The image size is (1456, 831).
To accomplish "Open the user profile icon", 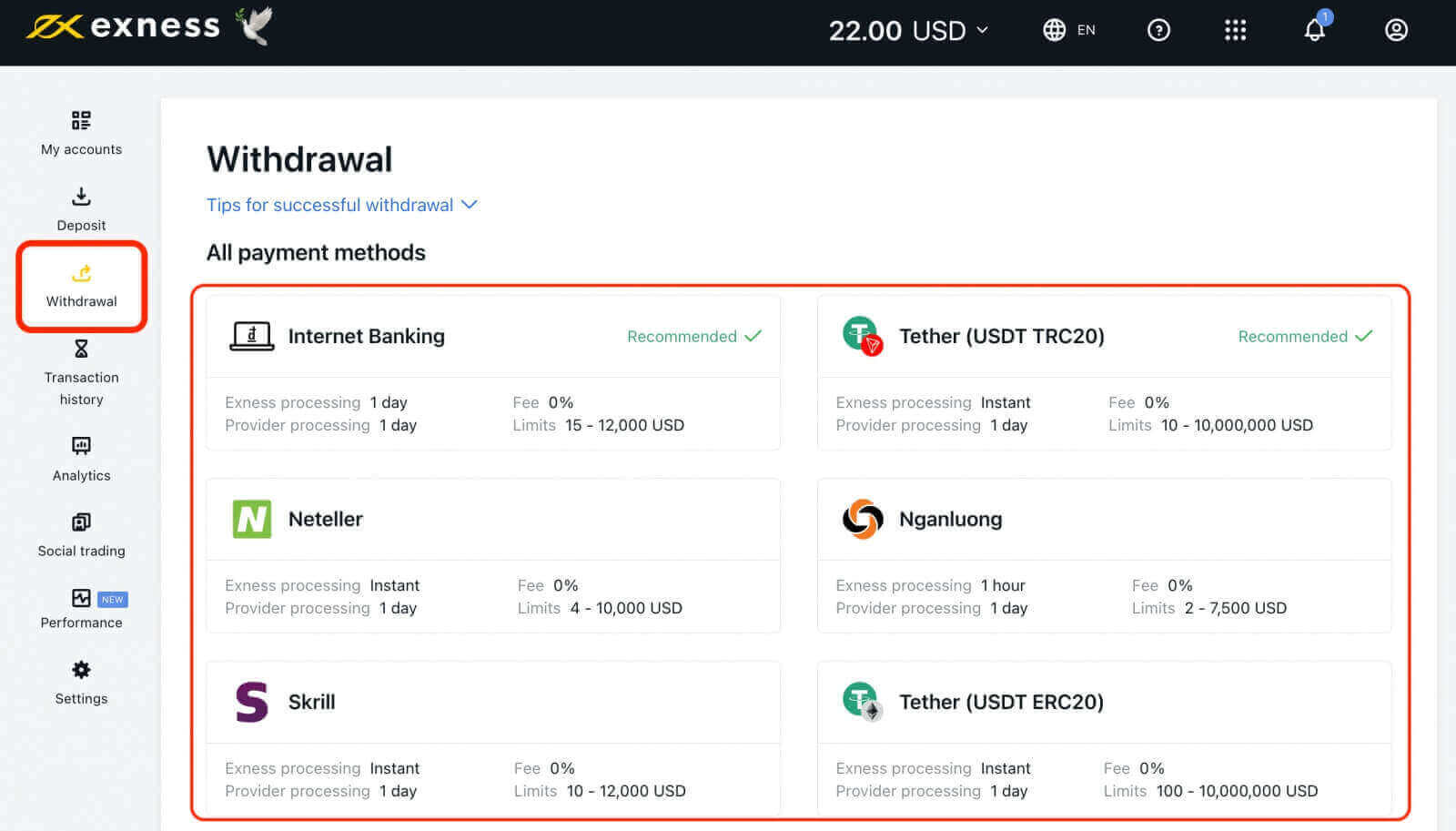I will click(x=1396, y=30).
